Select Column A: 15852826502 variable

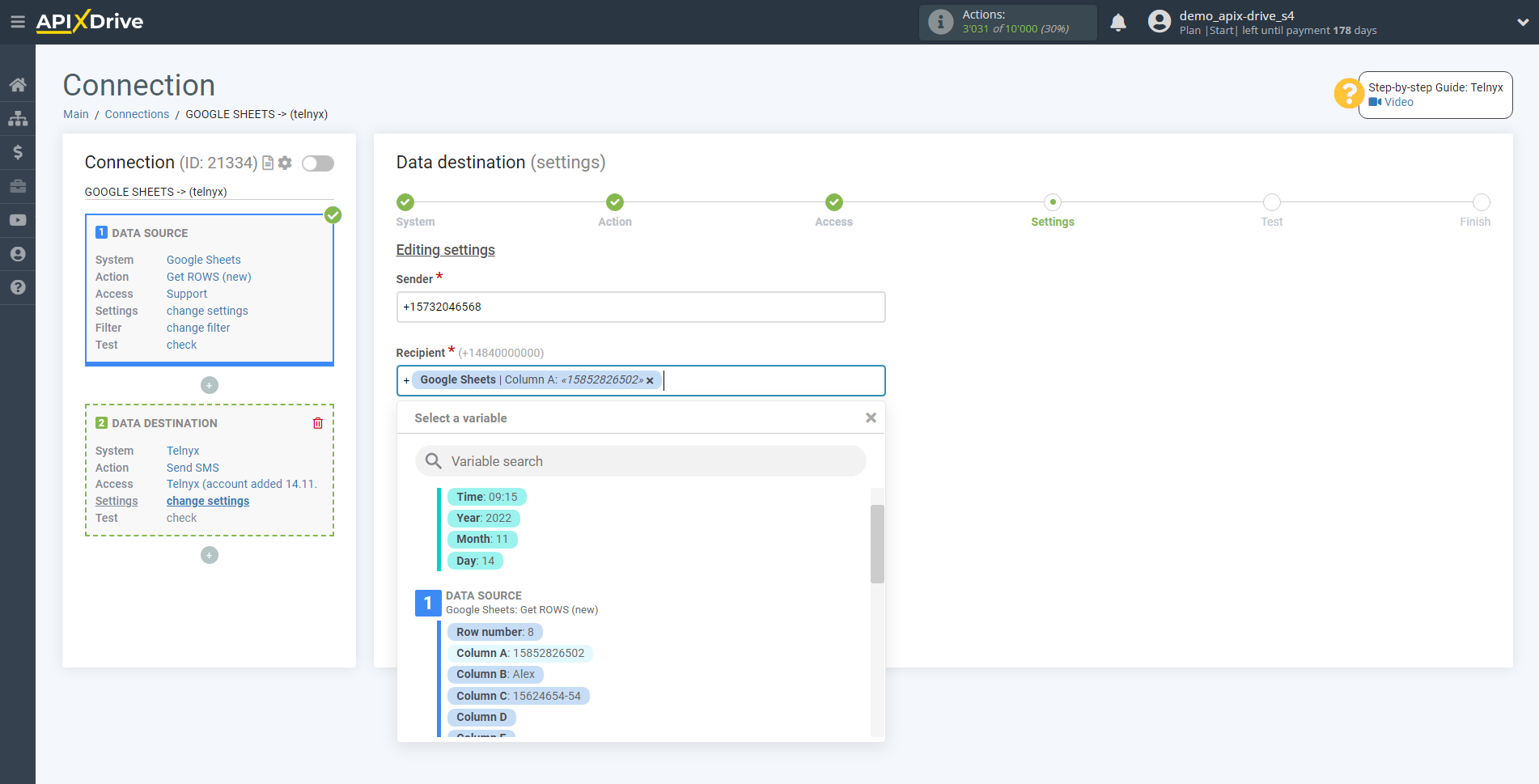[520, 653]
